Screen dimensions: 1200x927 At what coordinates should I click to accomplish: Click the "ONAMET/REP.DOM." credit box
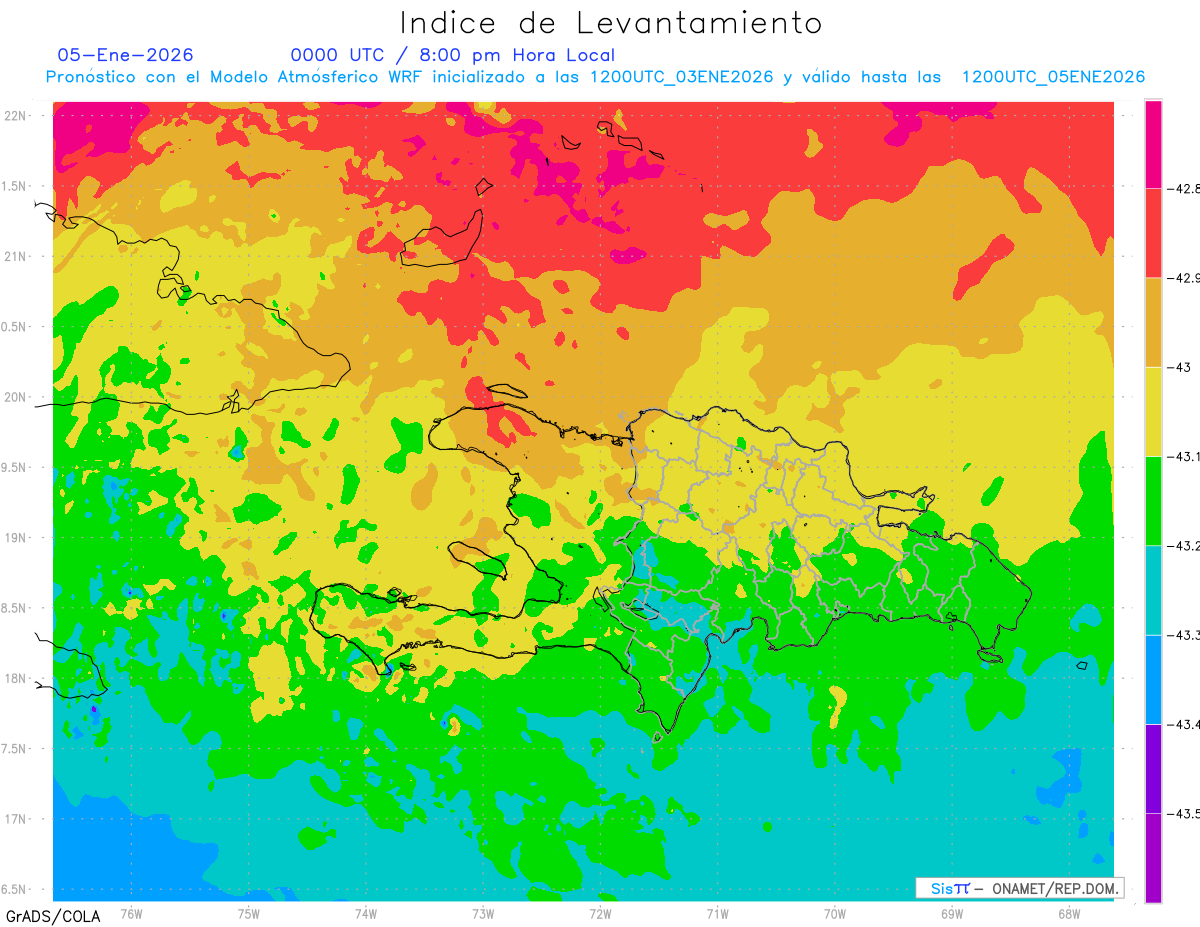click(1019, 888)
